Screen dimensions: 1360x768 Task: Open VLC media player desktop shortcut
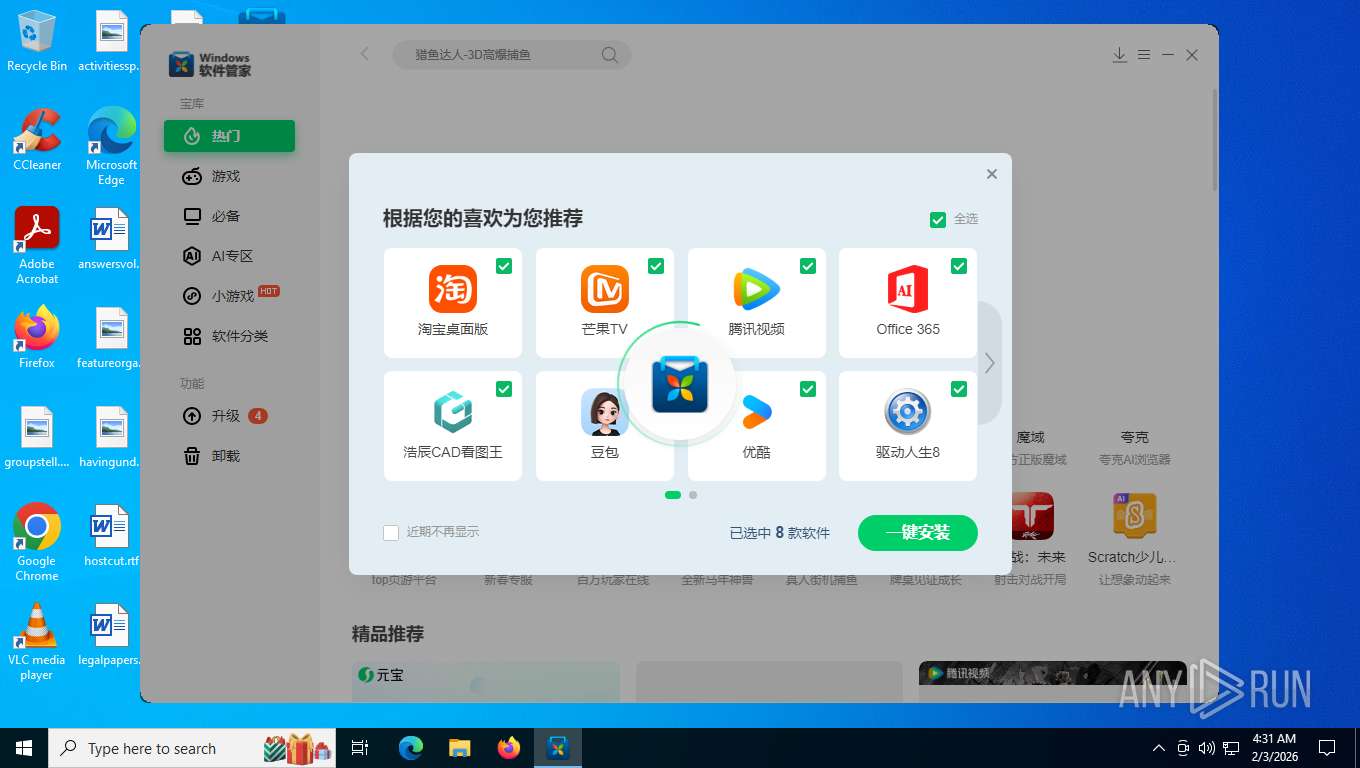pos(37,641)
